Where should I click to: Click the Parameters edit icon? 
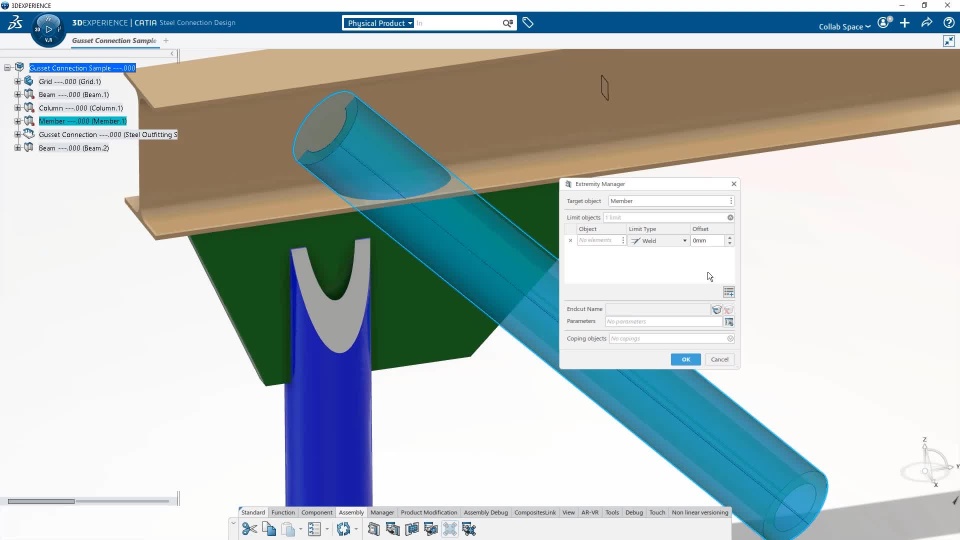click(729, 321)
